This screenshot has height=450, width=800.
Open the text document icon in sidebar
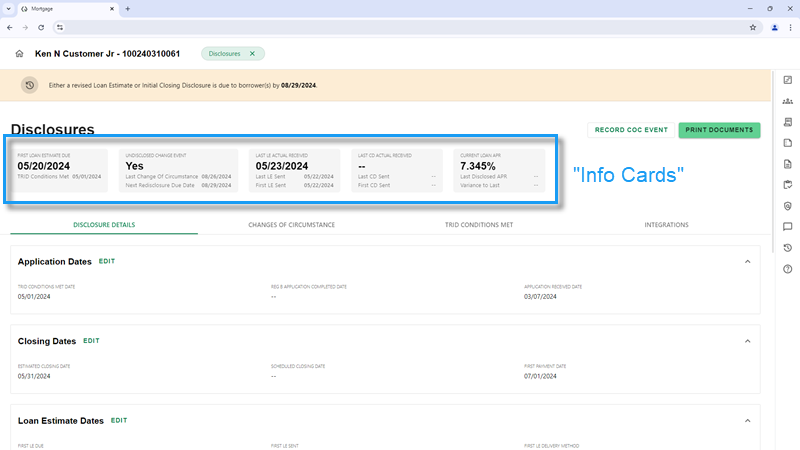(x=788, y=164)
